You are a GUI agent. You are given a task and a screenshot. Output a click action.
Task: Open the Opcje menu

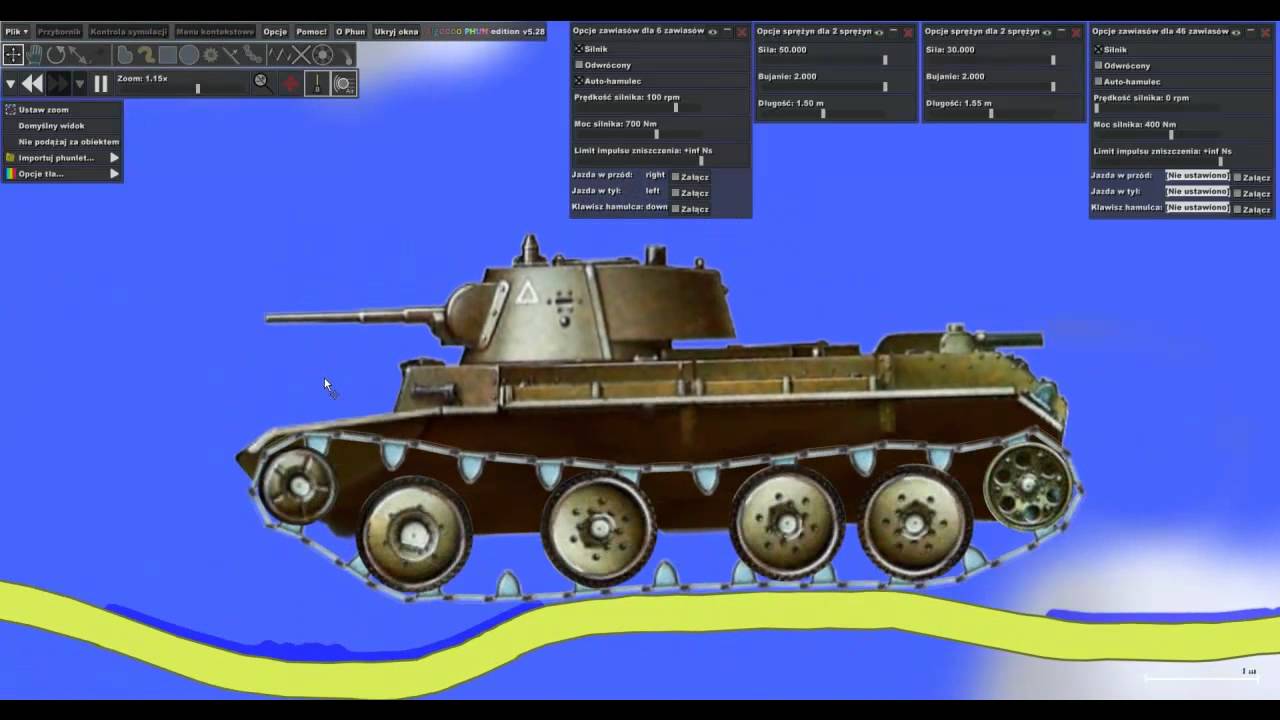point(275,32)
